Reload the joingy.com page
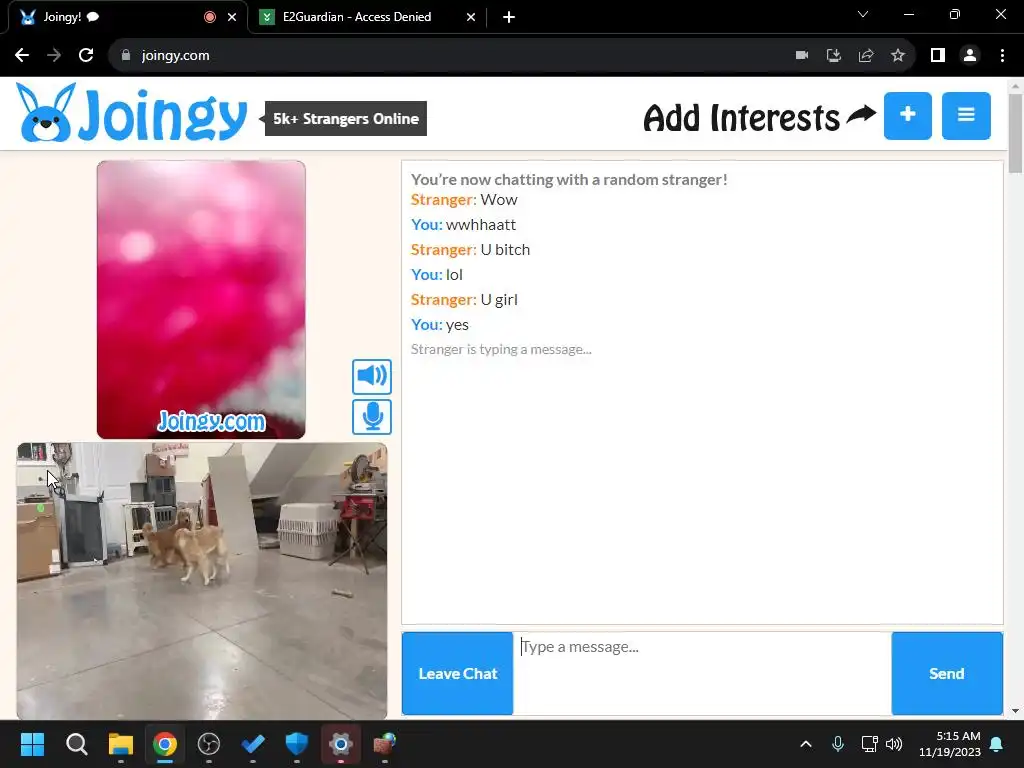Screen dimensions: 1024x768 86,56
